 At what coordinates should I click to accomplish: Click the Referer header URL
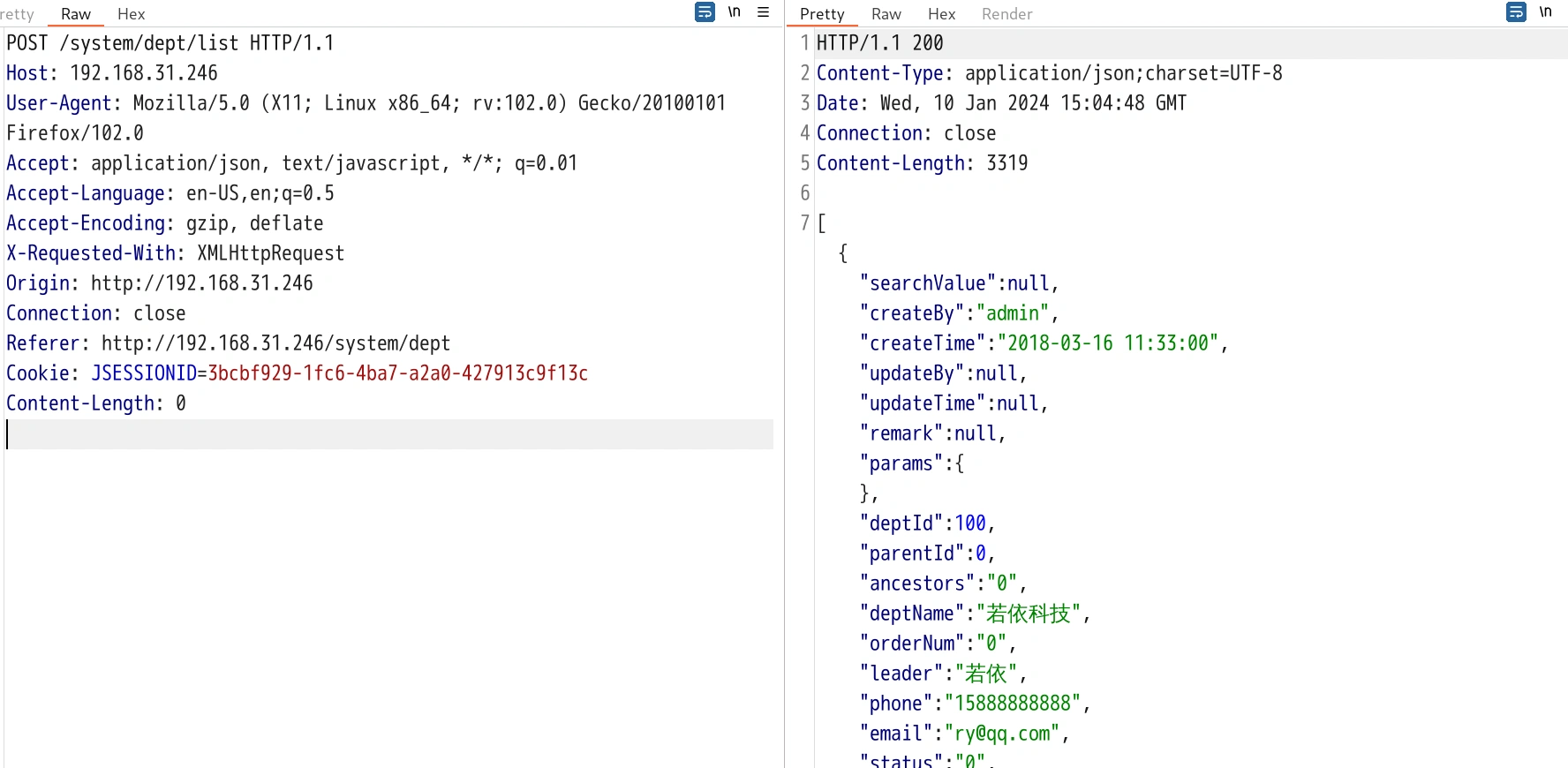click(x=275, y=343)
